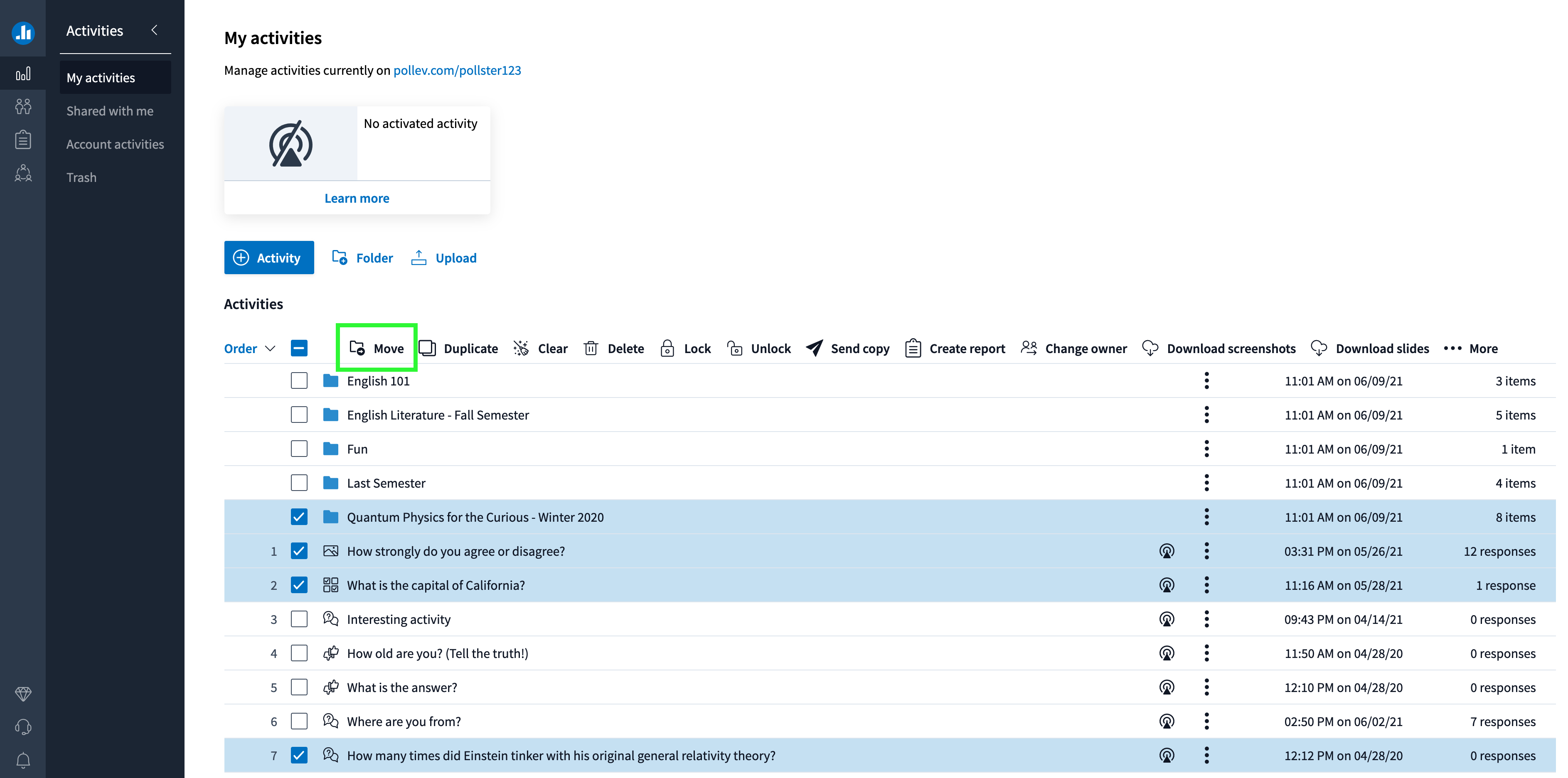The width and height of the screenshot is (1568, 778).
Task: Activate 'Where are you from' broadcast icon
Action: coord(1166,722)
